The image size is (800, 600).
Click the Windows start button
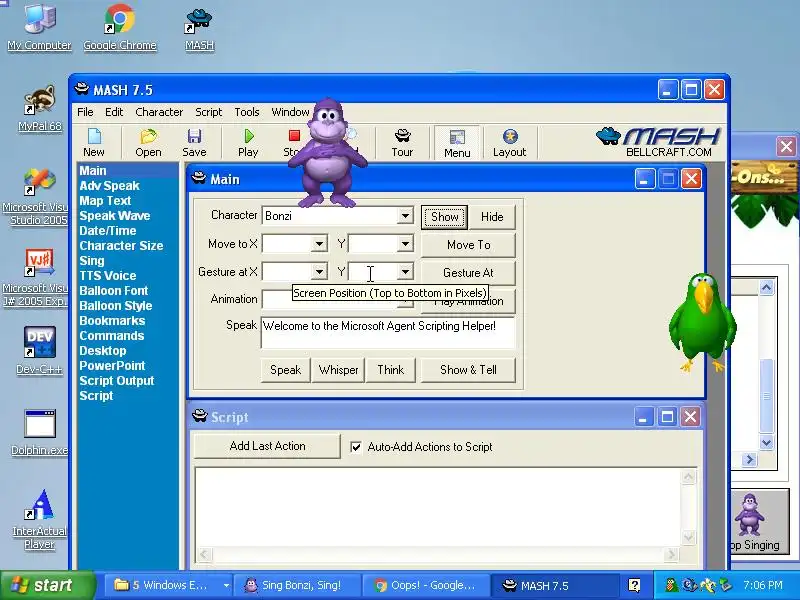pyautogui.click(x=47, y=585)
